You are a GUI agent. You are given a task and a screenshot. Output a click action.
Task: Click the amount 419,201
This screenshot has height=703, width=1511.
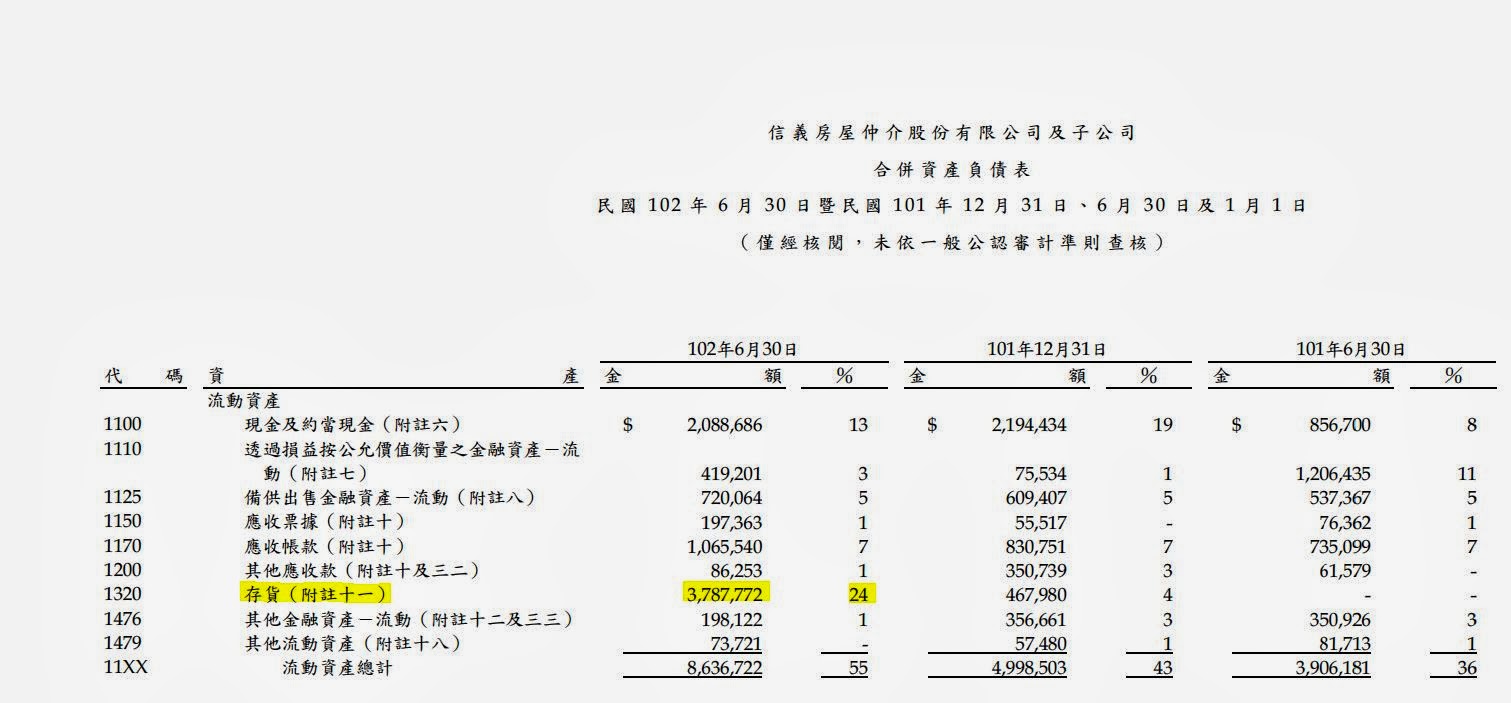tap(732, 473)
